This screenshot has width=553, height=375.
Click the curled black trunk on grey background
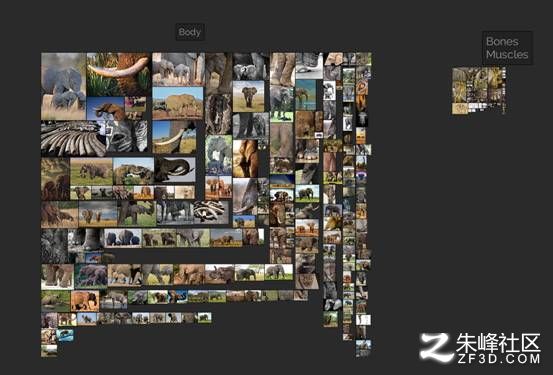click(x=175, y=169)
